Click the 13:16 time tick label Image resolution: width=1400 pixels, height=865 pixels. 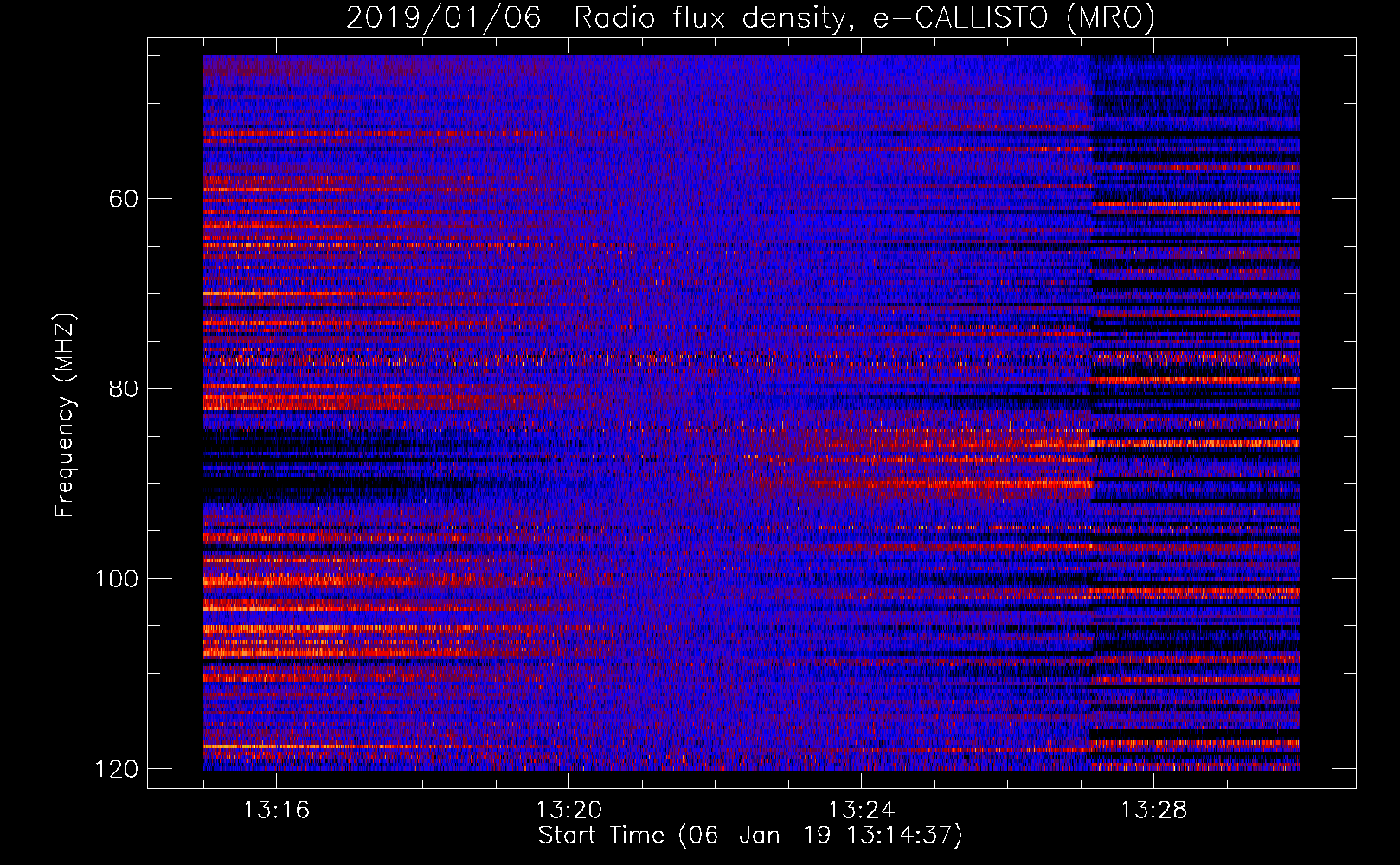tap(276, 811)
